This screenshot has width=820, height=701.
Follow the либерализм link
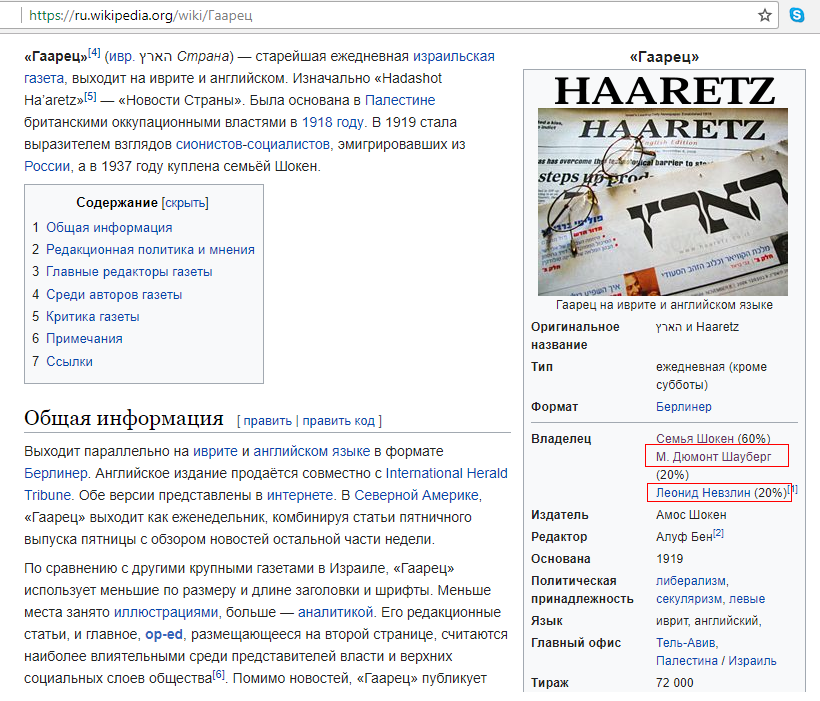coord(691,581)
